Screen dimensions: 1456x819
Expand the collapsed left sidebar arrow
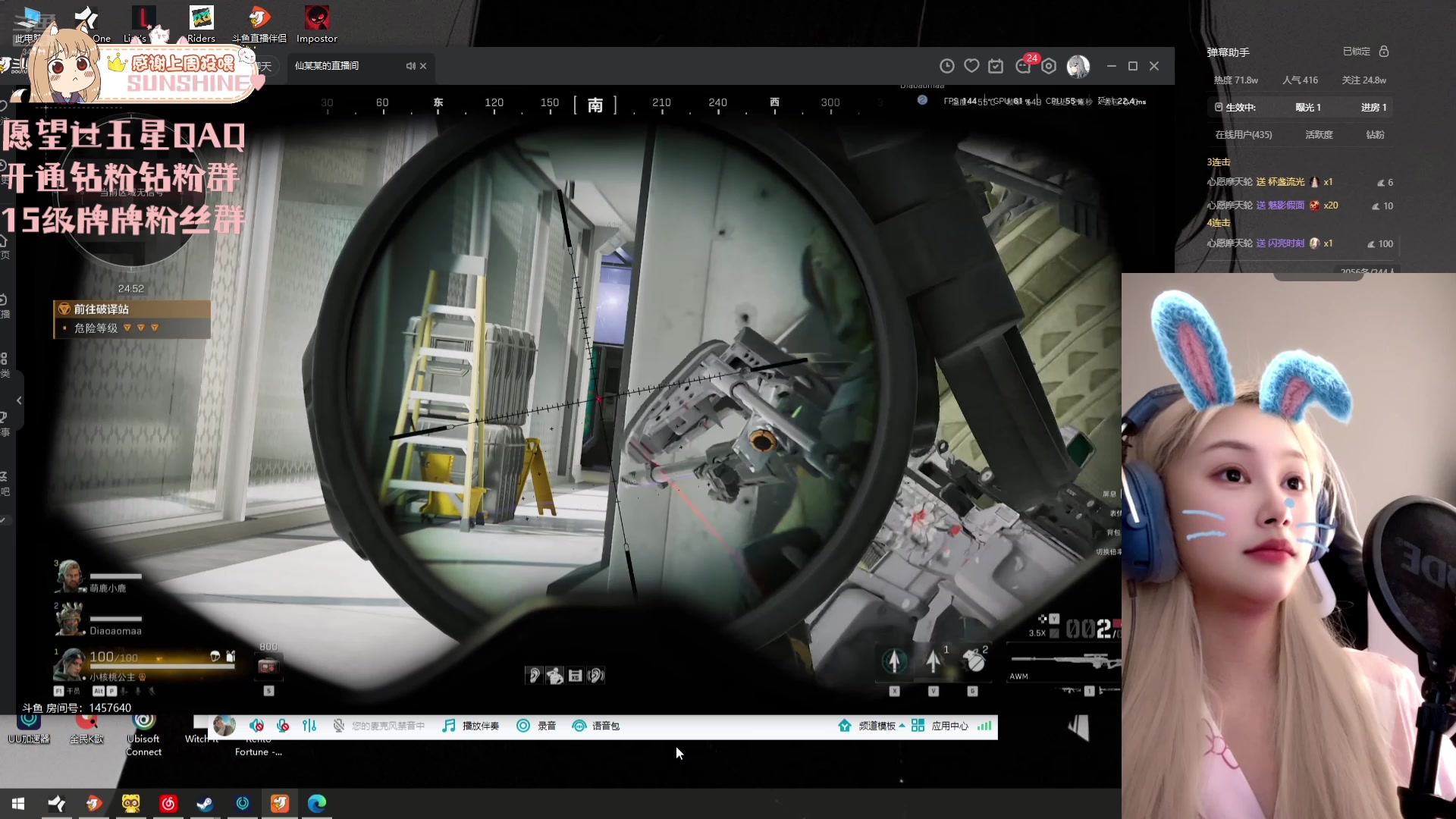pyautogui.click(x=19, y=400)
